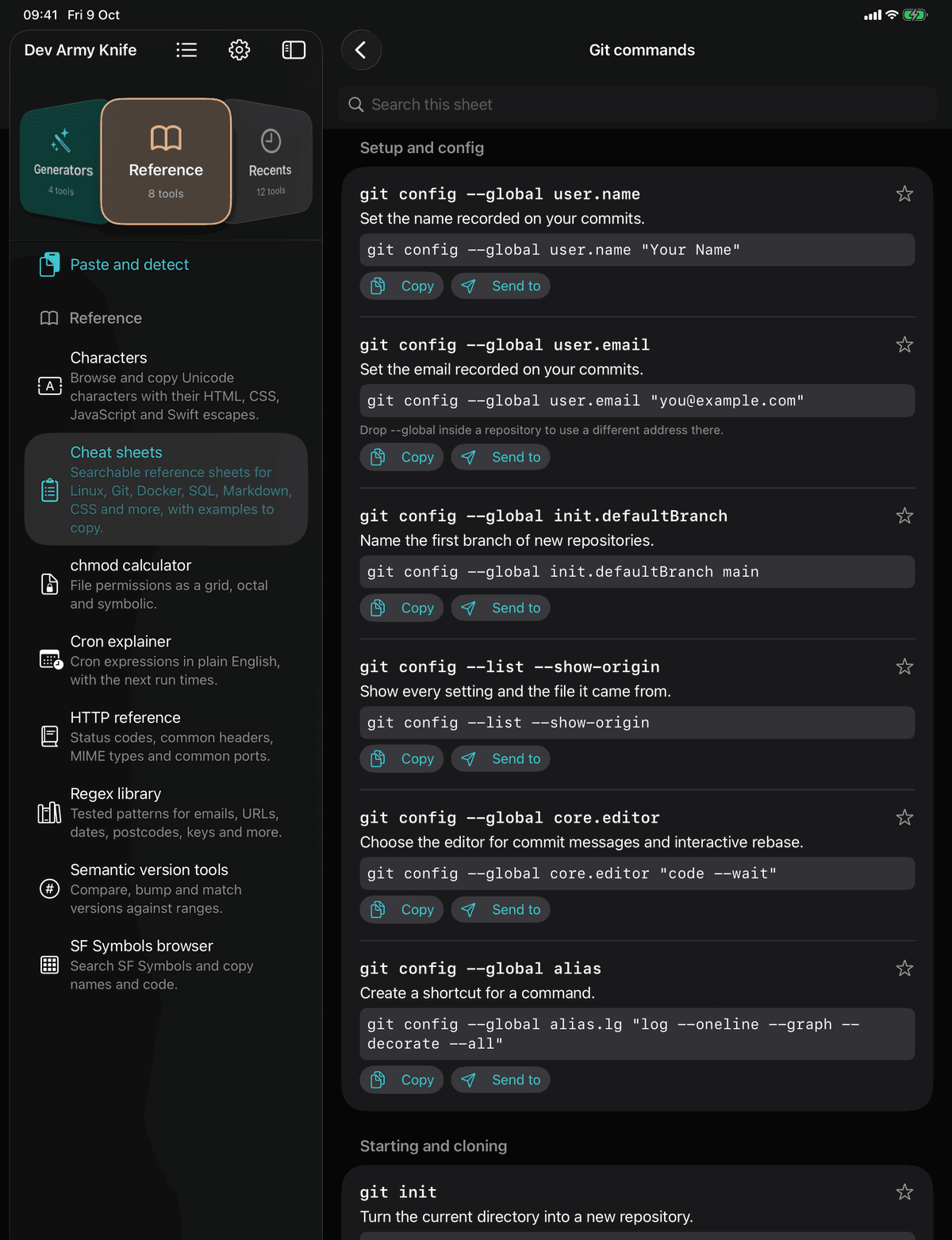Star the init.defaultBranch command
Image resolution: width=952 pixels, height=1240 pixels.
pyautogui.click(x=904, y=516)
